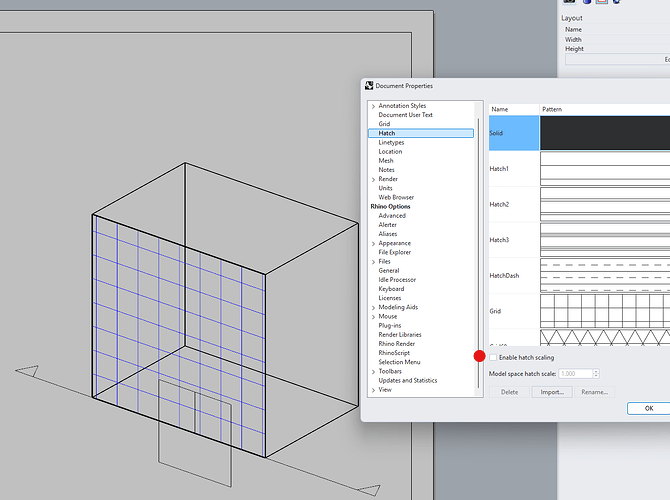
Task: Confirm dialog with OK button
Action: pyautogui.click(x=649, y=409)
